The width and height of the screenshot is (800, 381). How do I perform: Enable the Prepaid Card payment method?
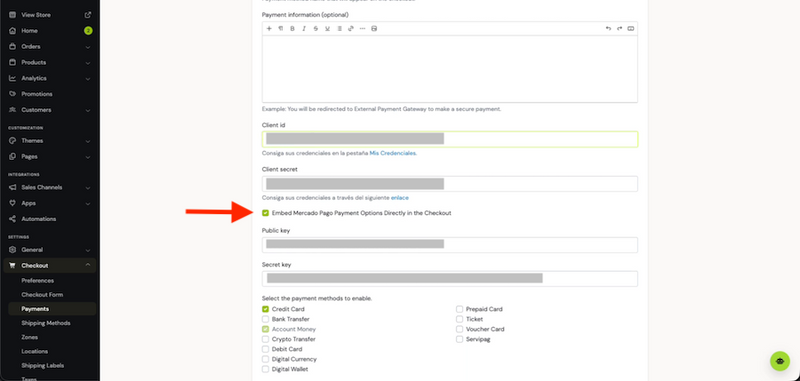point(460,309)
